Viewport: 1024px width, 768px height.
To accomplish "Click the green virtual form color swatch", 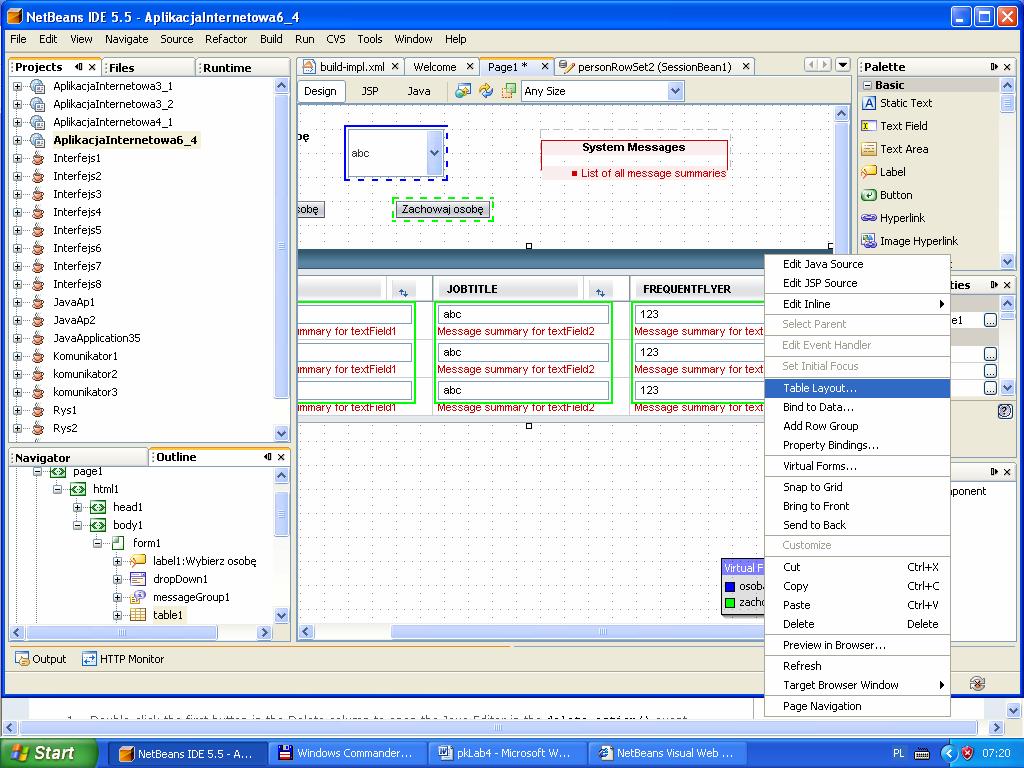I will [x=730, y=603].
